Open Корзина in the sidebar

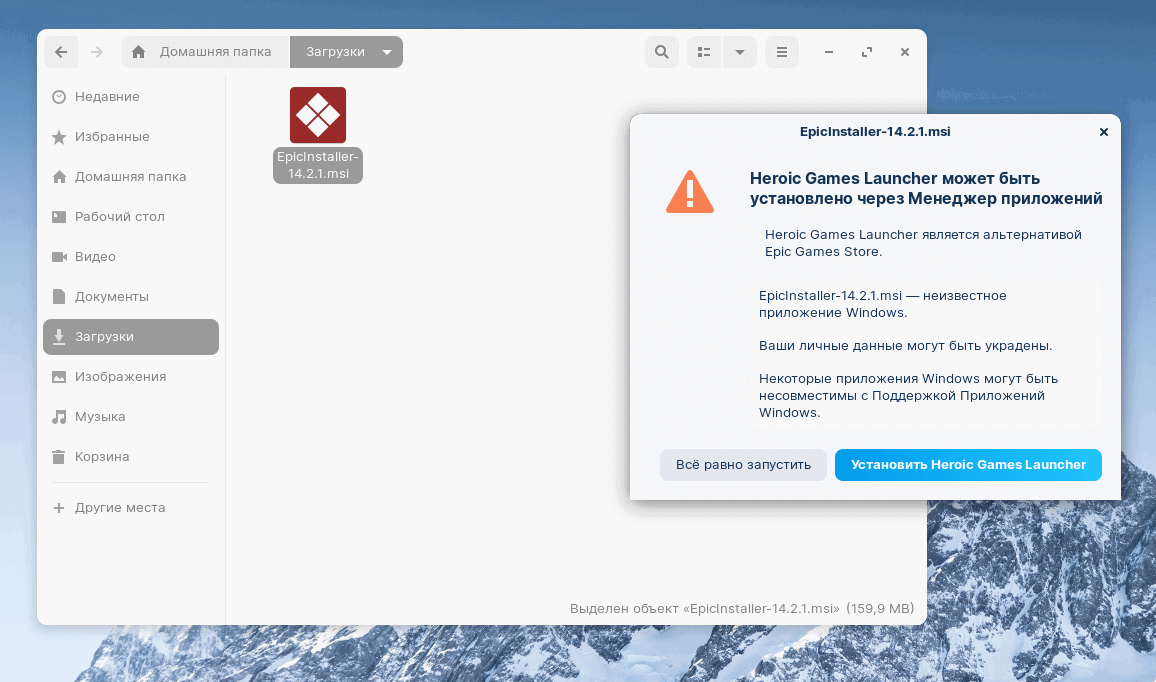[130, 456]
